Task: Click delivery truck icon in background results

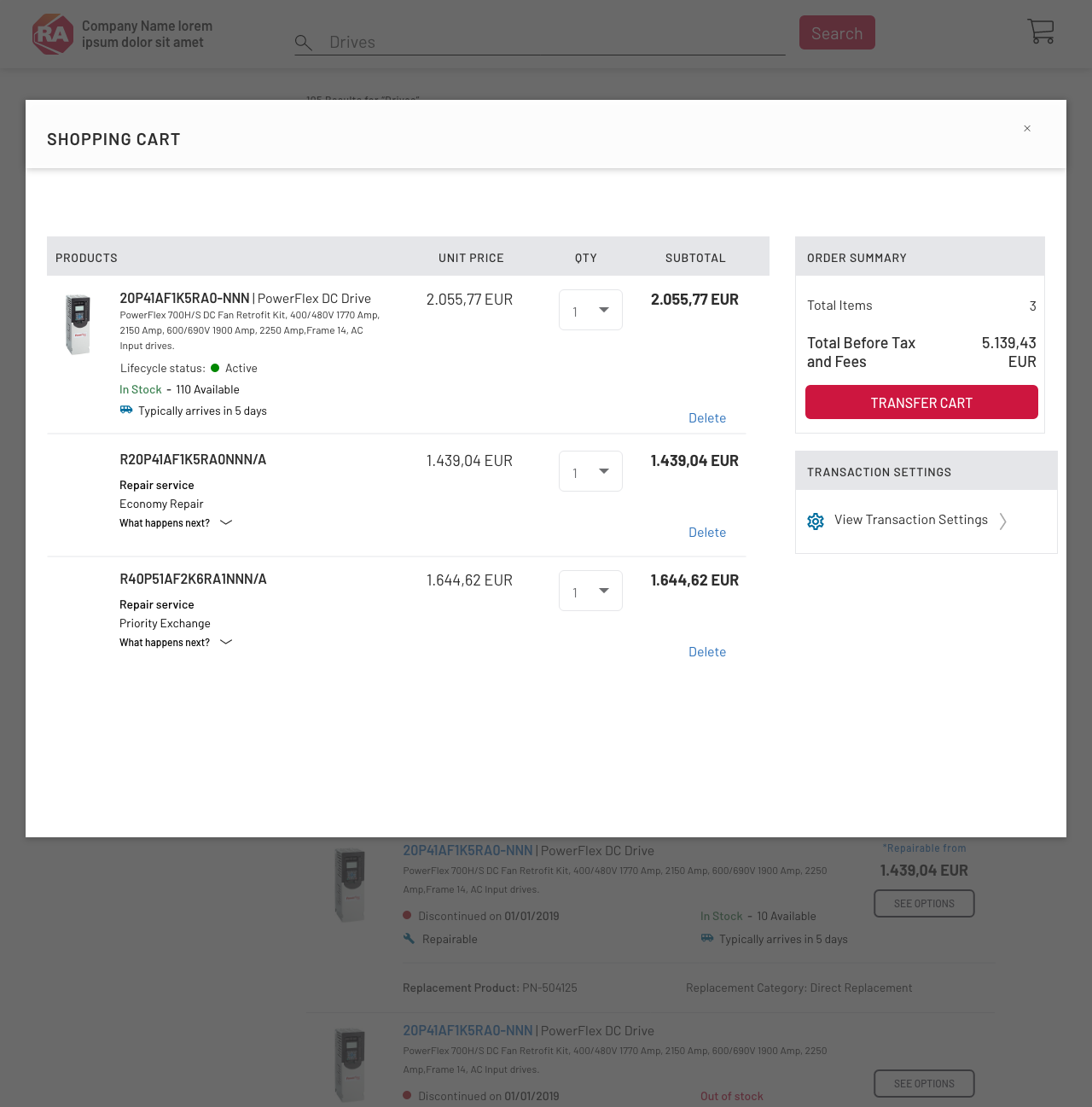Action: click(x=707, y=938)
